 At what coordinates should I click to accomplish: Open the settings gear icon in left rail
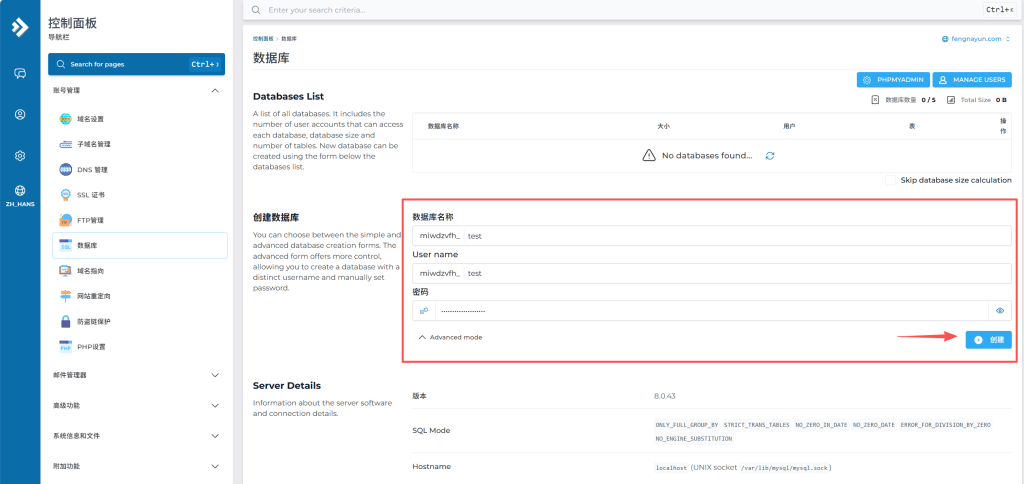(20, 156)
